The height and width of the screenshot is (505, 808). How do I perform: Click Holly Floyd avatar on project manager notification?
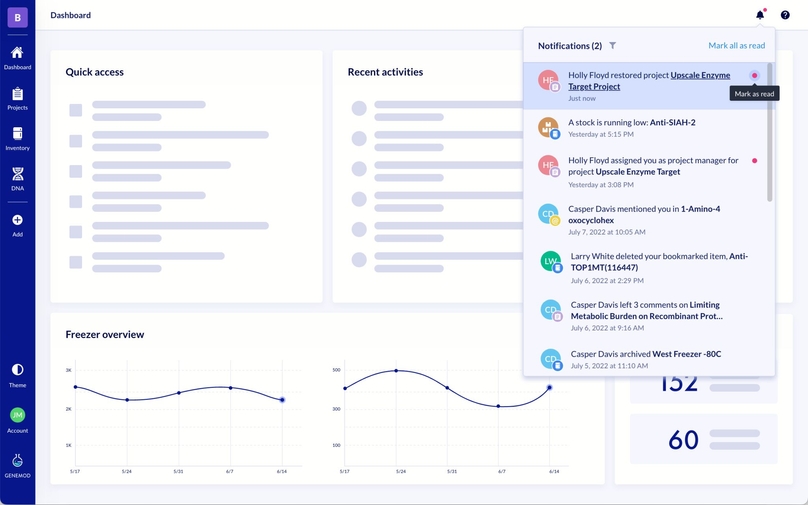(548, 165)
